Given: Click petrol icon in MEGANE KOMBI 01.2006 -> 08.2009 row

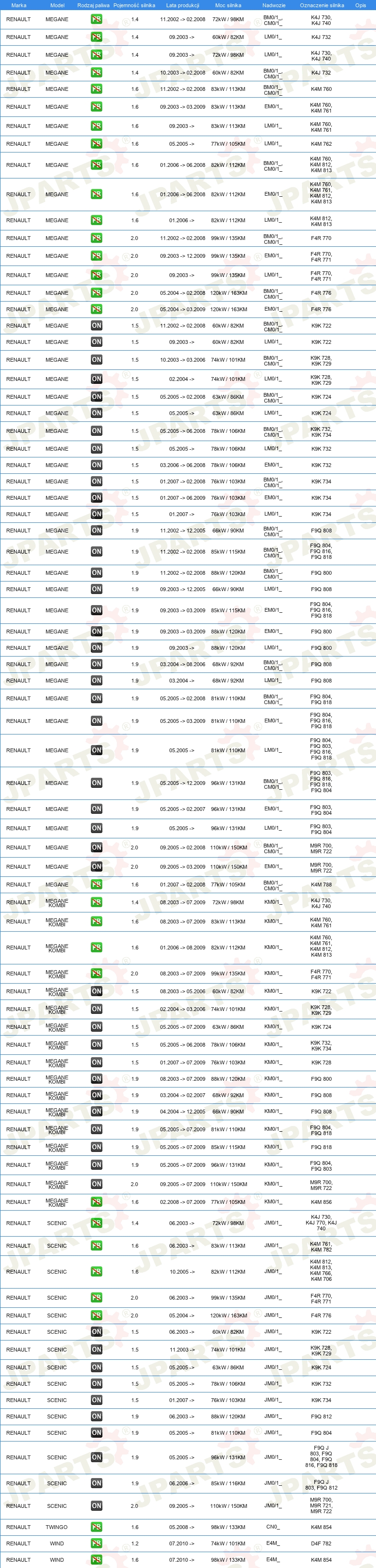Looking at the screenshot, I should (96, 947).
